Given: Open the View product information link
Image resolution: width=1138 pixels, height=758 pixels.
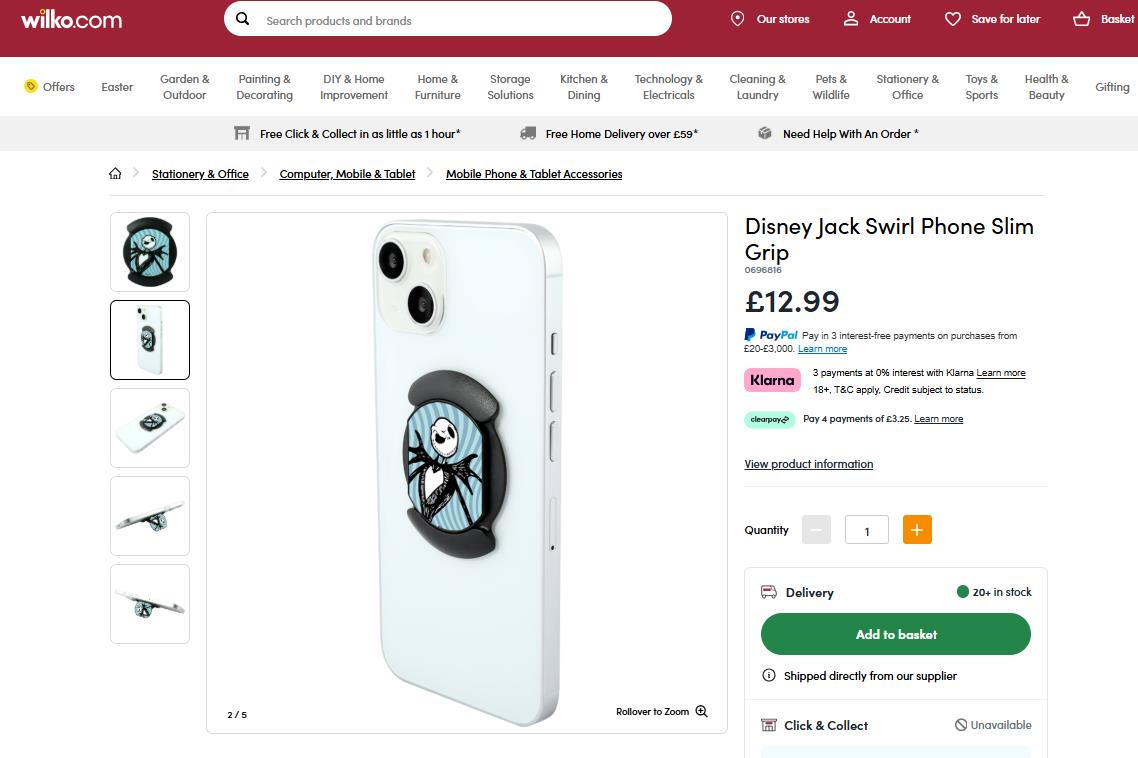Looking at the screenshot, I should click(808, 464).
